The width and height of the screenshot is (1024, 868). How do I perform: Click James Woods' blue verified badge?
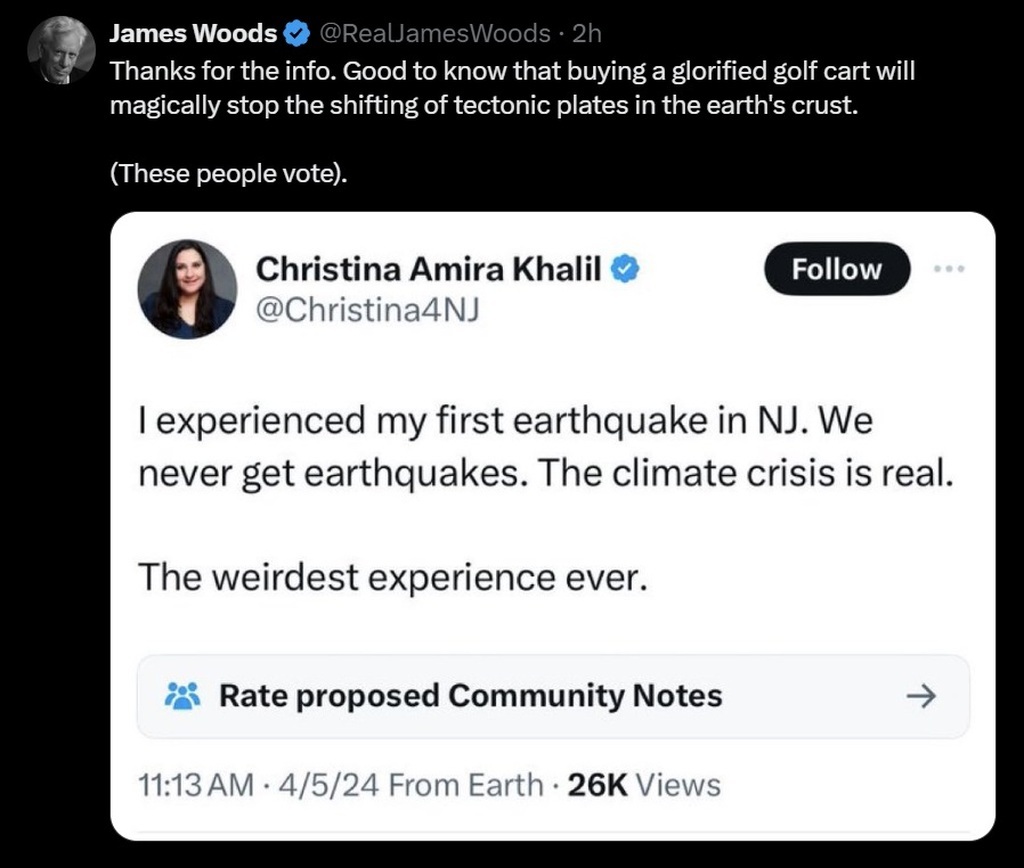pyautogui.click(x=297, y=34)
